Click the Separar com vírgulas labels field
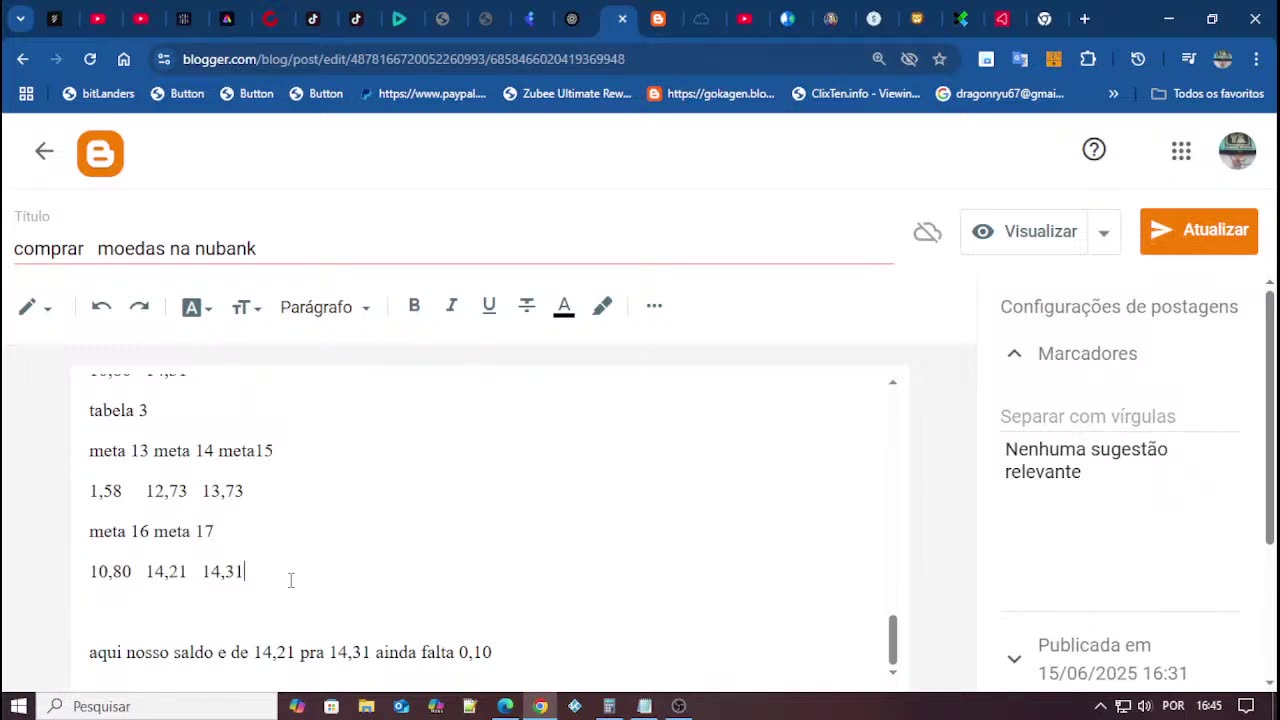The image size is (1280, 720). tap(1120, 417)
